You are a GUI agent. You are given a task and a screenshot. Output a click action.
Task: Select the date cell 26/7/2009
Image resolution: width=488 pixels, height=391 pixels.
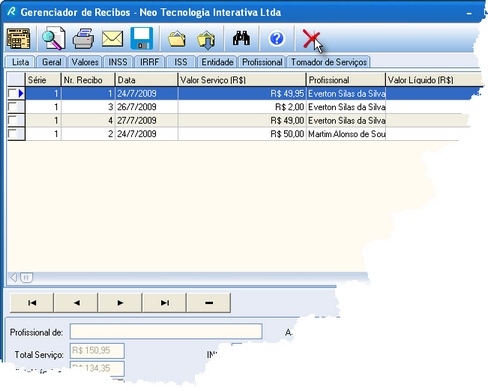146,107
